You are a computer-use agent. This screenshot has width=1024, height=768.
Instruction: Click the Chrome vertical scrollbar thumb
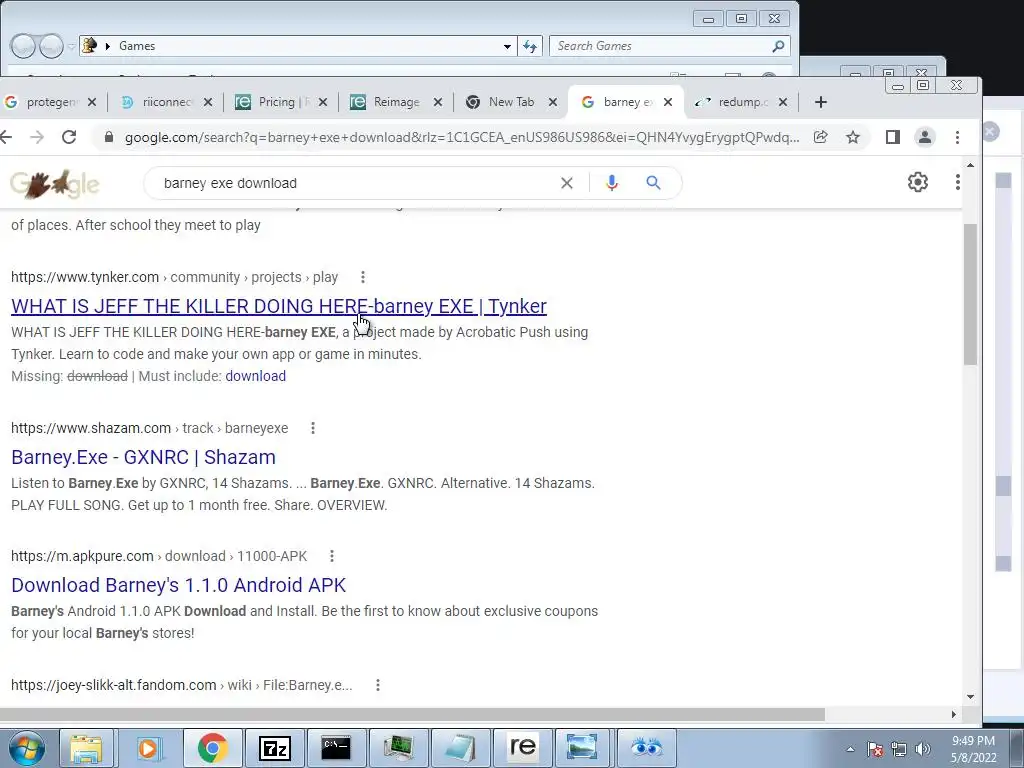tap(970, 294)
